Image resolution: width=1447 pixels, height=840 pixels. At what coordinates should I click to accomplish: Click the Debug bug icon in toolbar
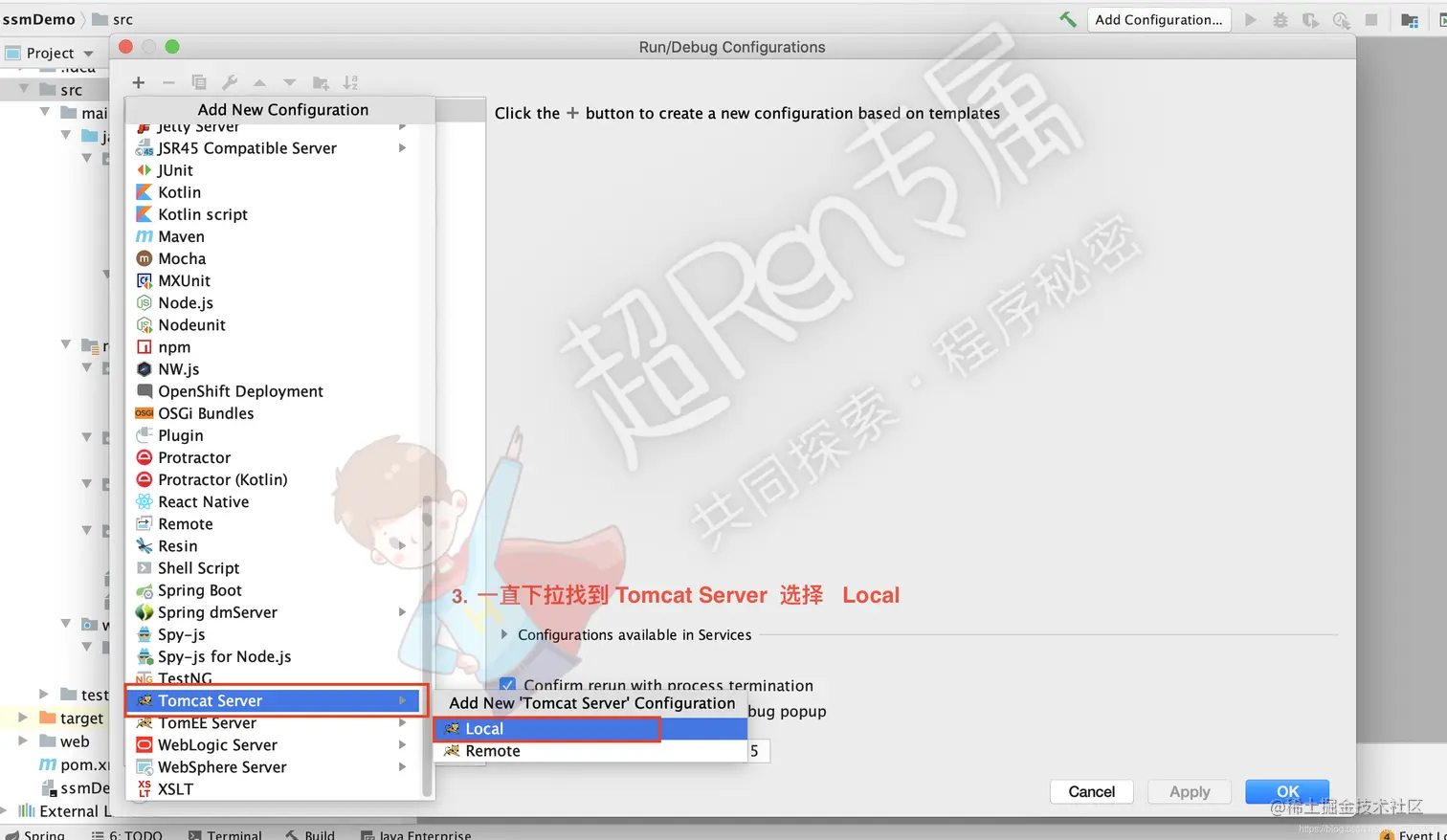point(1280,19)
